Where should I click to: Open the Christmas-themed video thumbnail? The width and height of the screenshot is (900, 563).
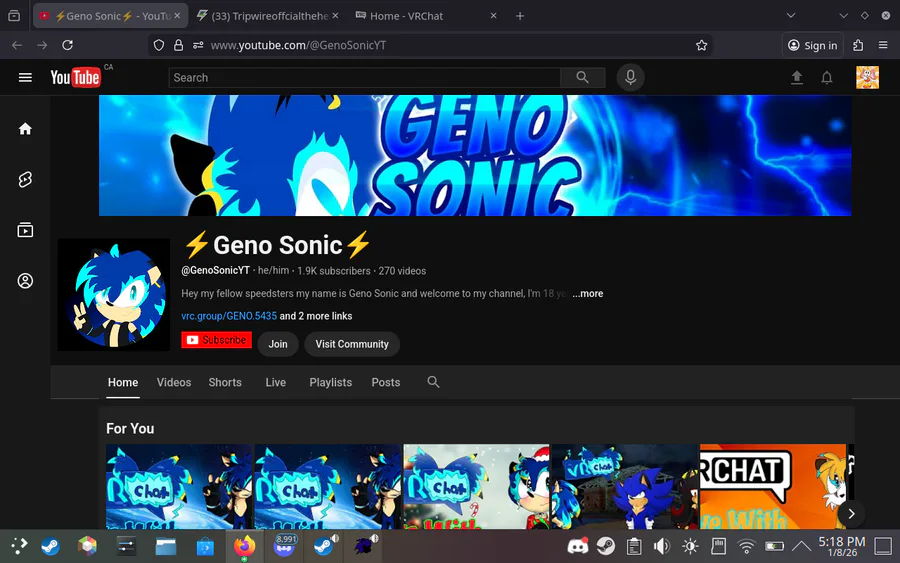point(476,487)
